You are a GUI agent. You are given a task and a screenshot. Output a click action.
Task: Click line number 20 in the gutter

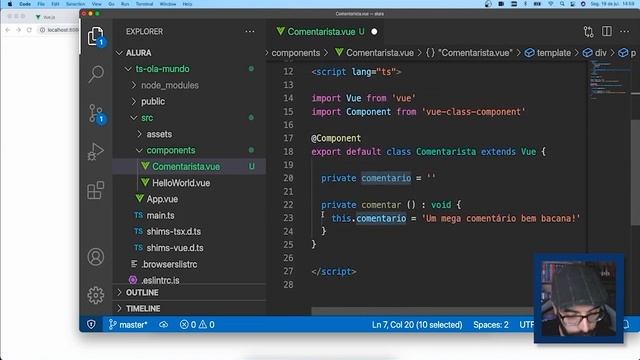pyautogui.click(x=288, y=178)
